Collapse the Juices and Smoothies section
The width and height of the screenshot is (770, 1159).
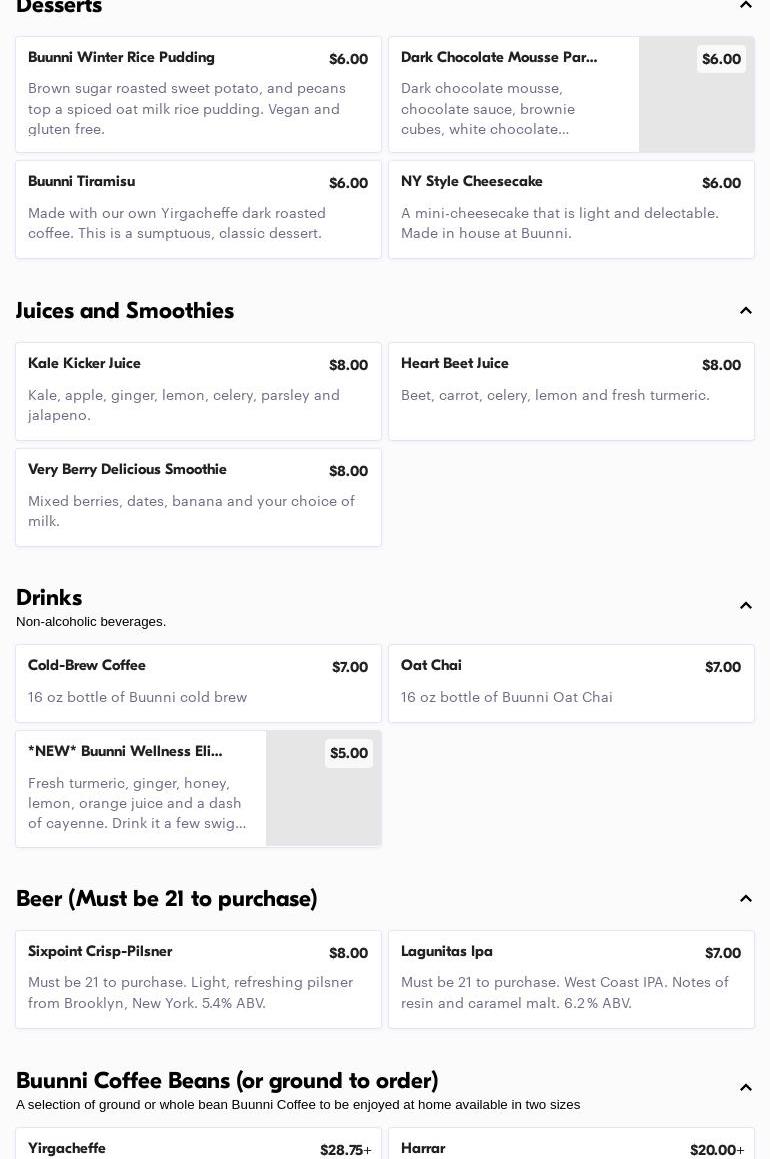pos(746,310)
